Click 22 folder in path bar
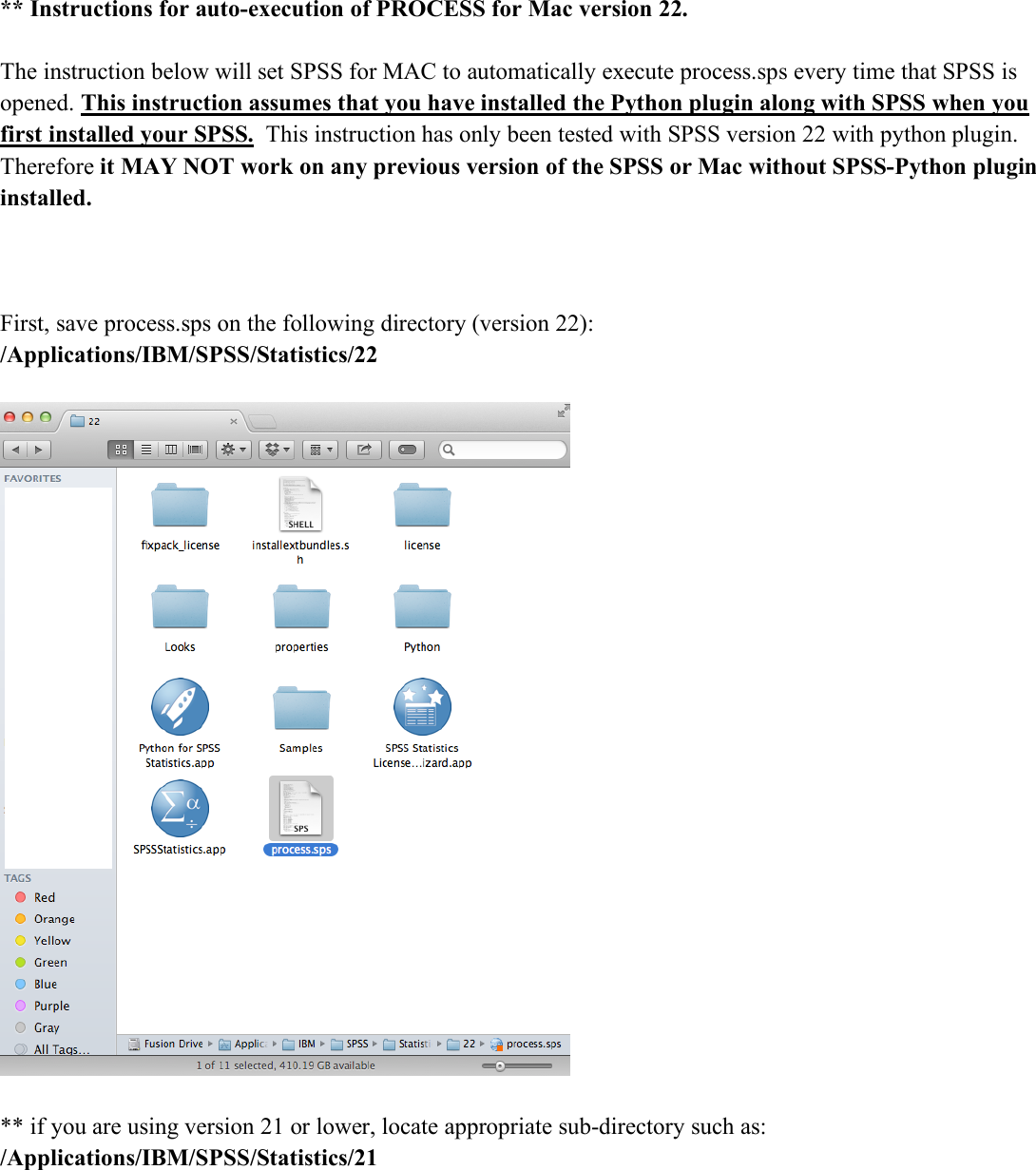 (462, 1044)
